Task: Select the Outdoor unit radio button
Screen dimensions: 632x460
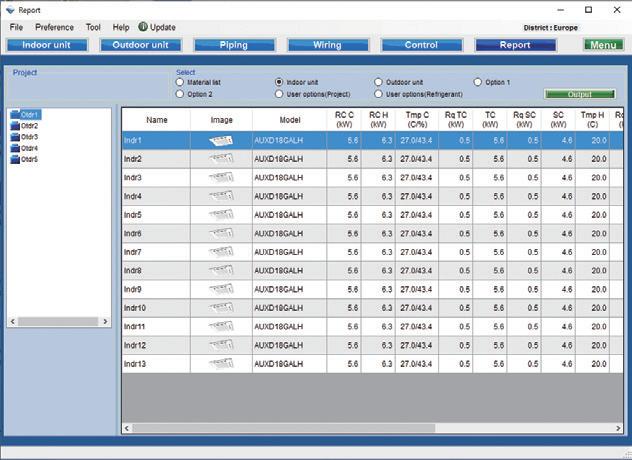Action: click(x=378, y=82)
